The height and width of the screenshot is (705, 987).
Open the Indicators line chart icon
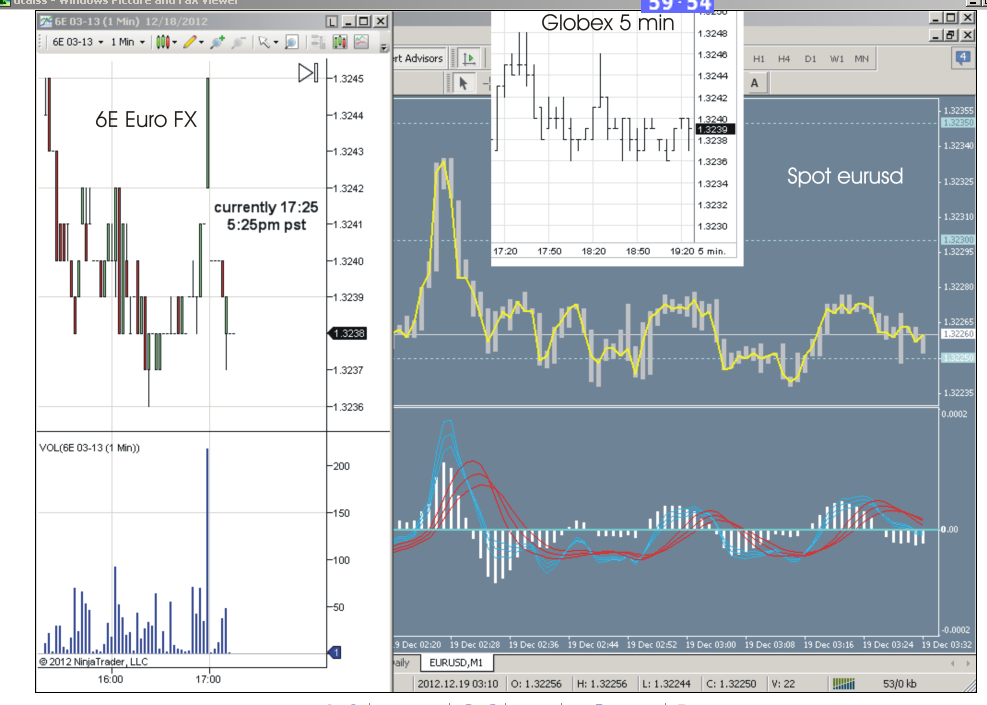click(x=361, y=42)
